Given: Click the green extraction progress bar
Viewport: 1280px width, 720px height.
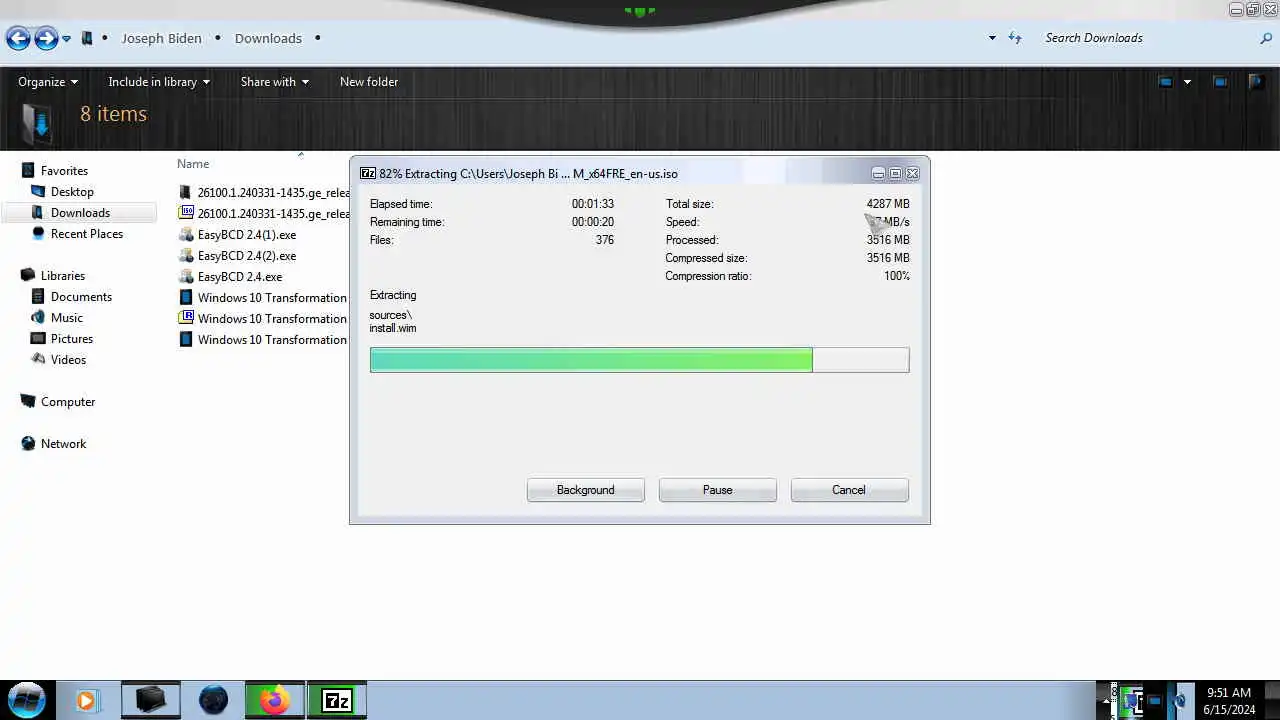Looking at the screenshot, I should click(x=591, y=360).
